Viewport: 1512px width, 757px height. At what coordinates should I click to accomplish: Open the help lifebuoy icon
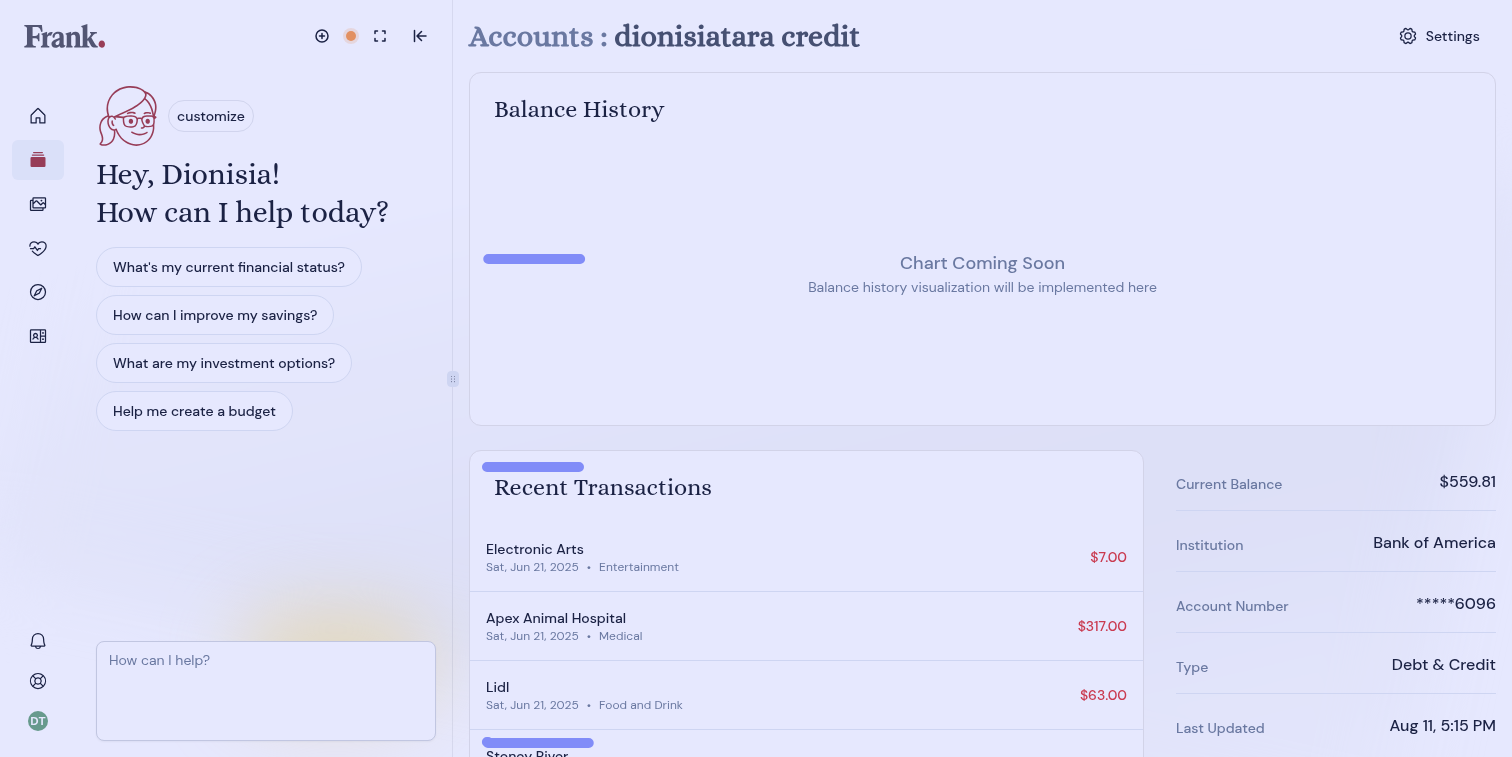tap(38, 681)
